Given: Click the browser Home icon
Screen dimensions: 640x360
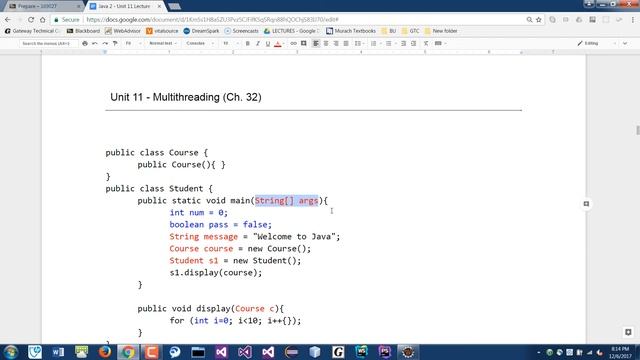Looking at the screenshot, I should (x=42, y=20).
